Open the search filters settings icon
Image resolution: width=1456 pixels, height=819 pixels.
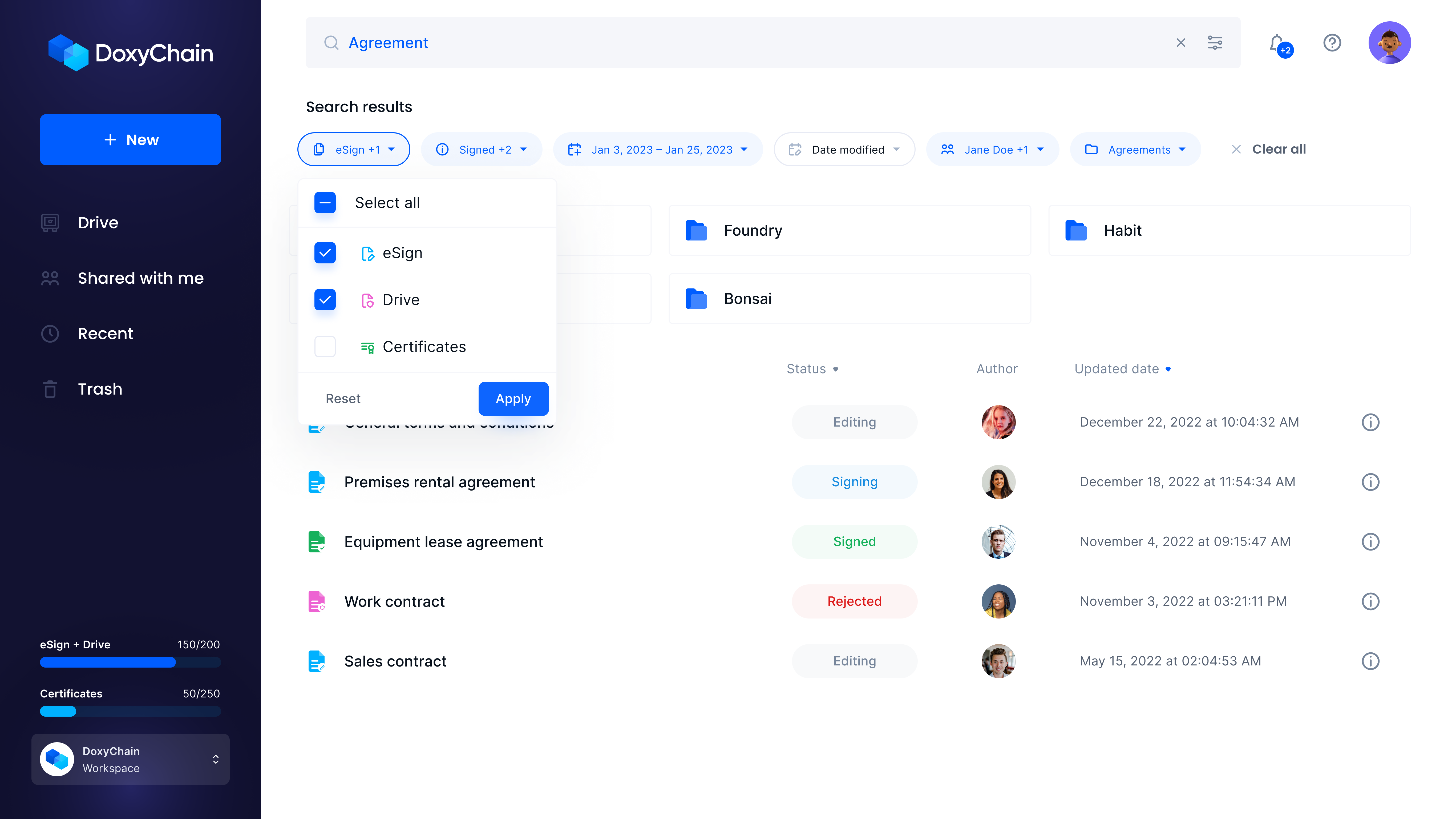[x=1215, y=42]
